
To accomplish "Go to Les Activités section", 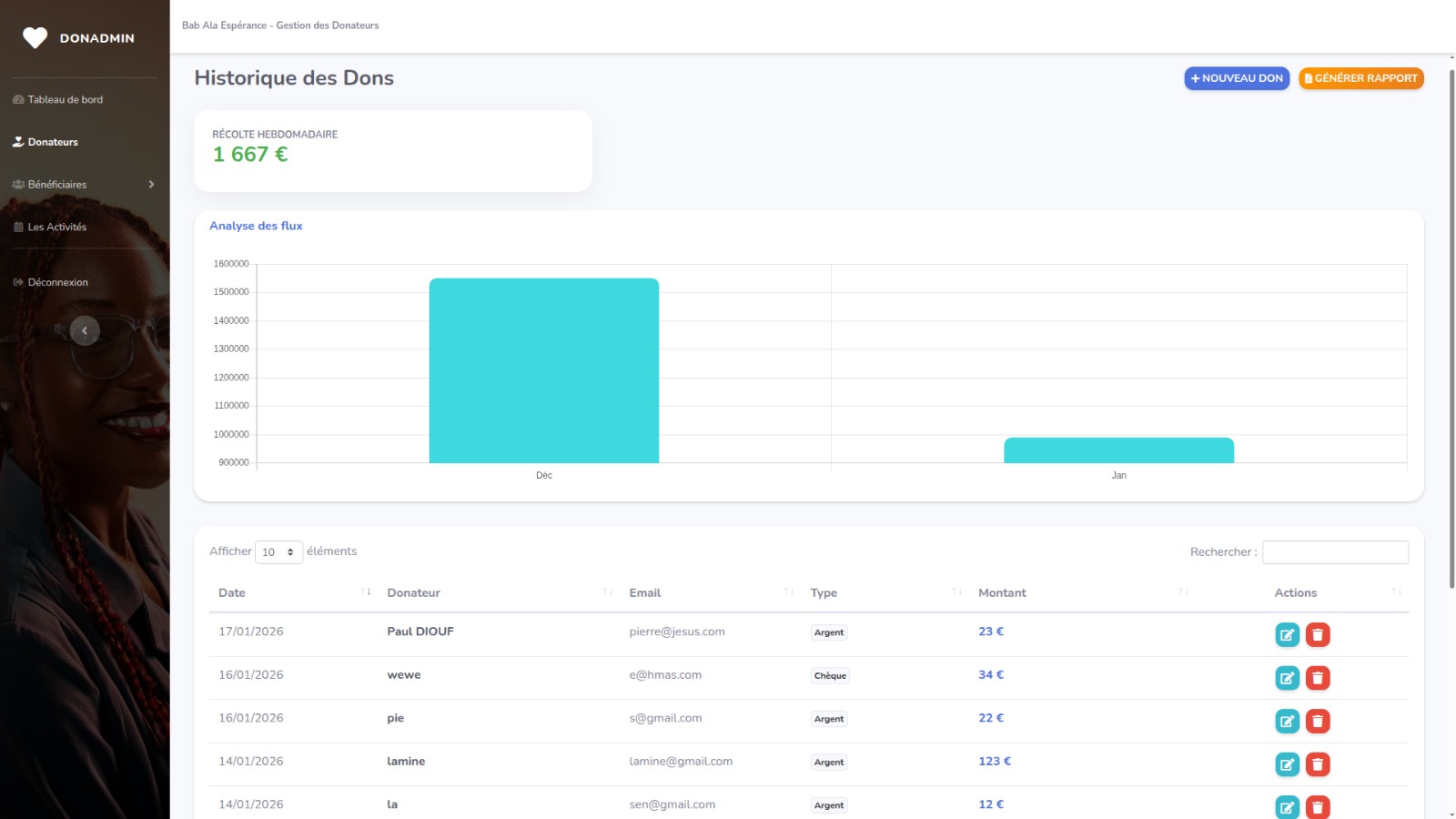I will [x=56, y=227].
